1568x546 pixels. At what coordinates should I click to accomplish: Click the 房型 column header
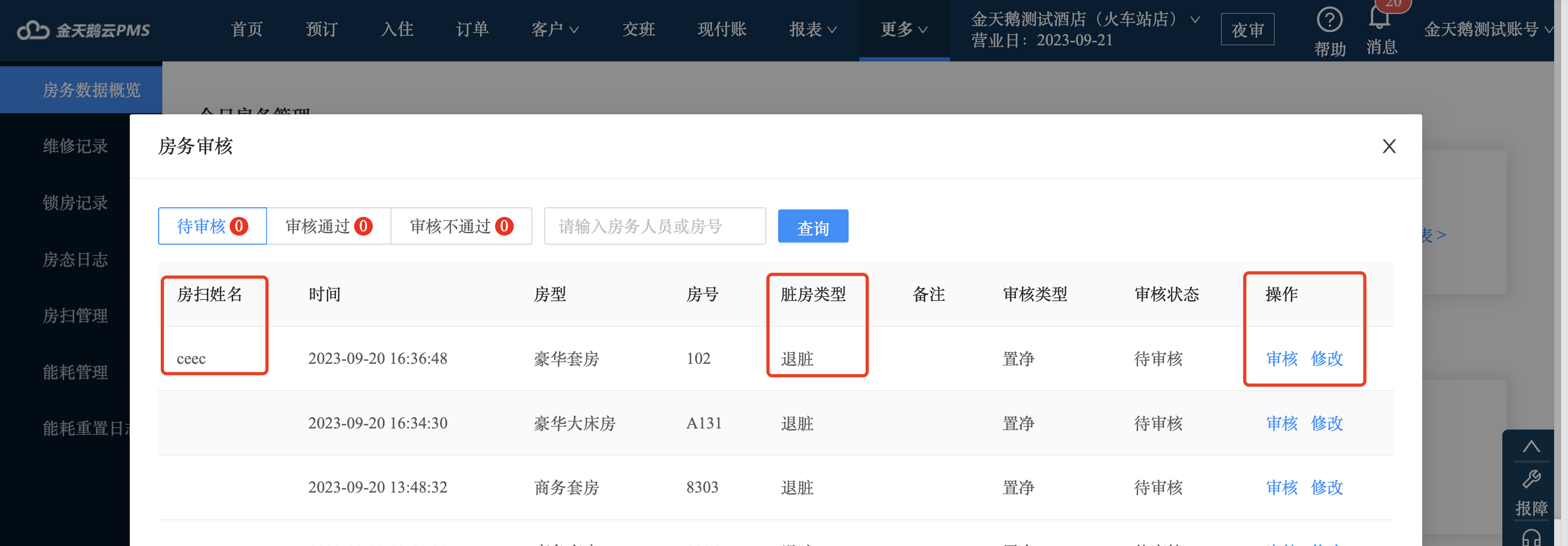550,294
